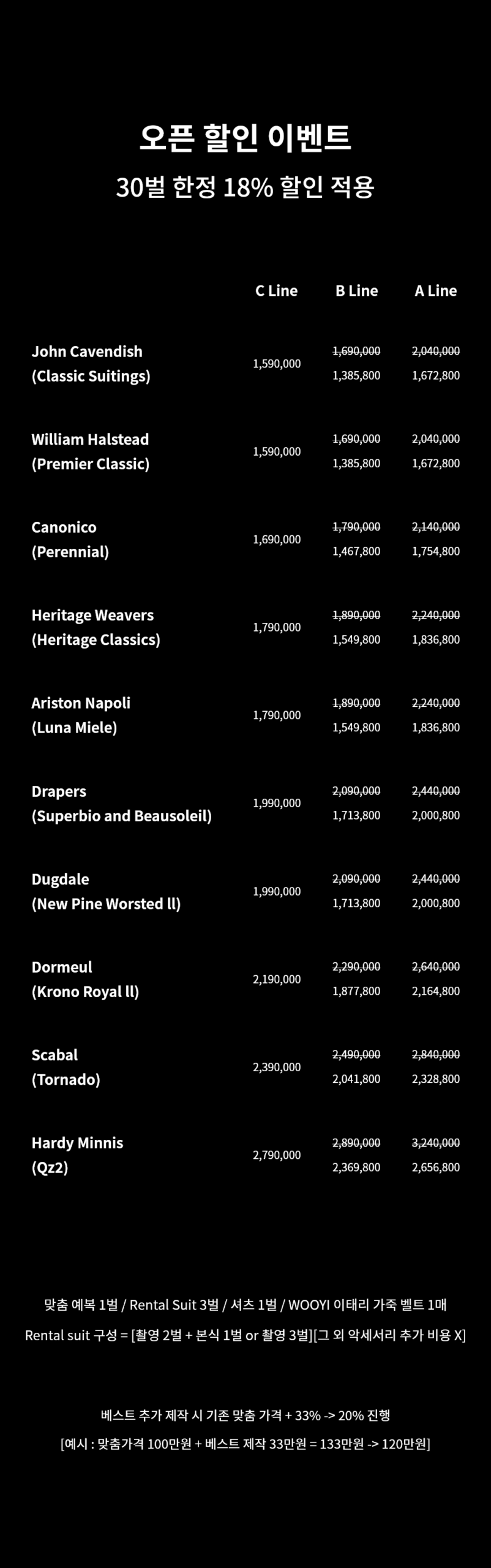Click the Drapers fabric name

(59, 791)
